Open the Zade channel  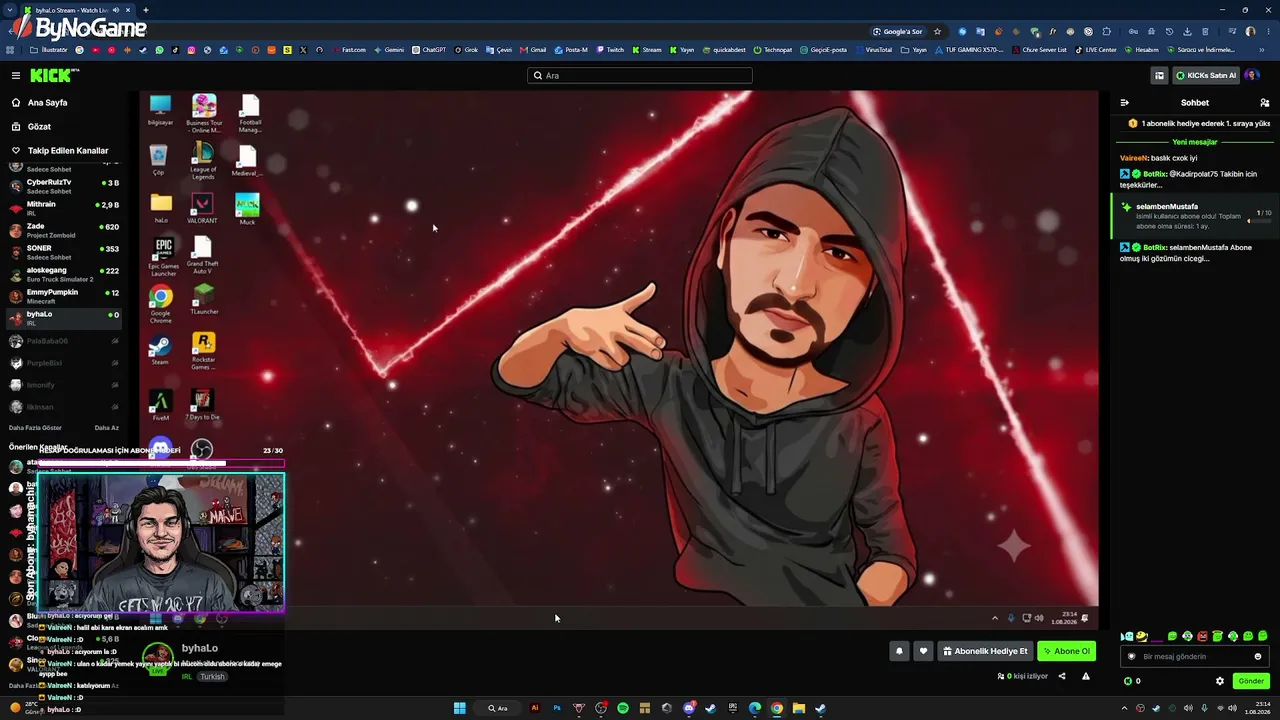pos(64,230)
